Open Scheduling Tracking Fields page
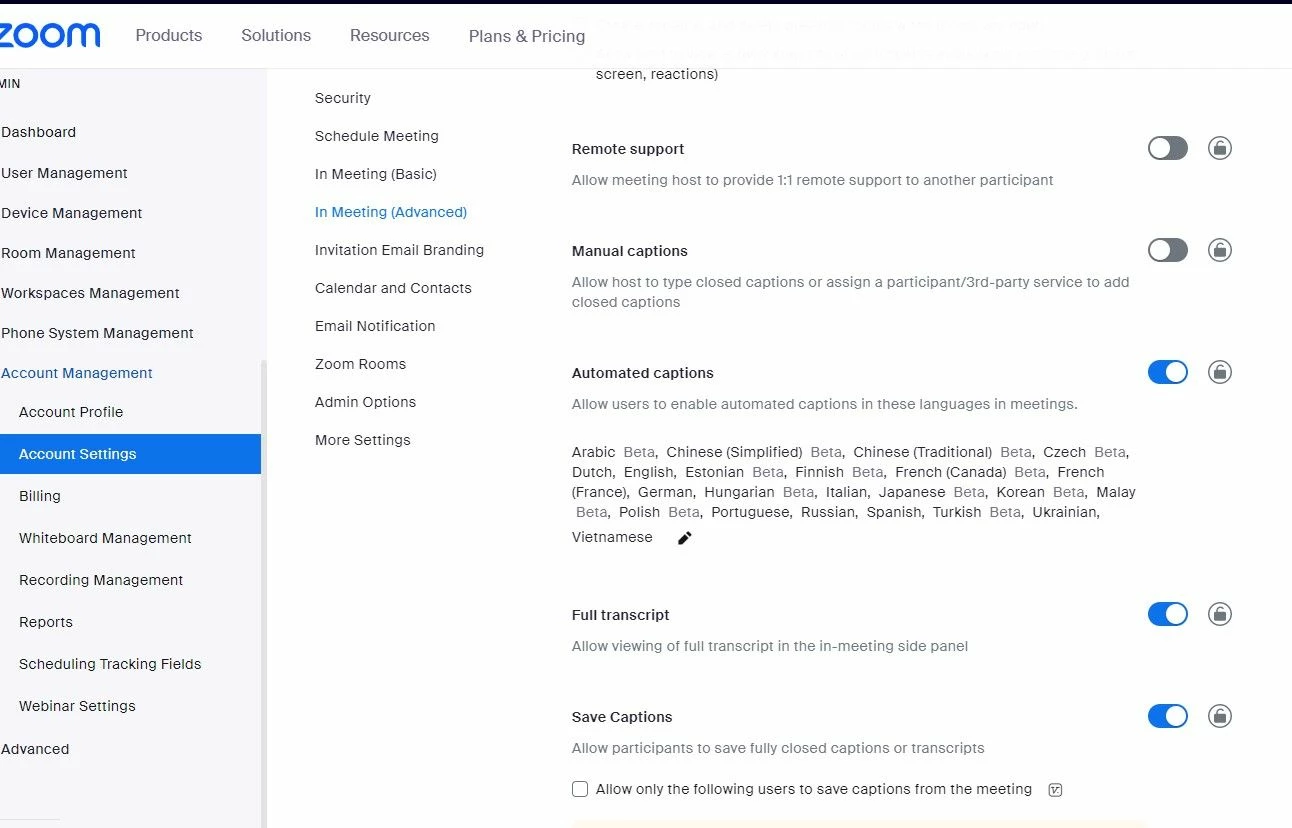The width and height of the screenshot is (1292, 828). point(110,664)
